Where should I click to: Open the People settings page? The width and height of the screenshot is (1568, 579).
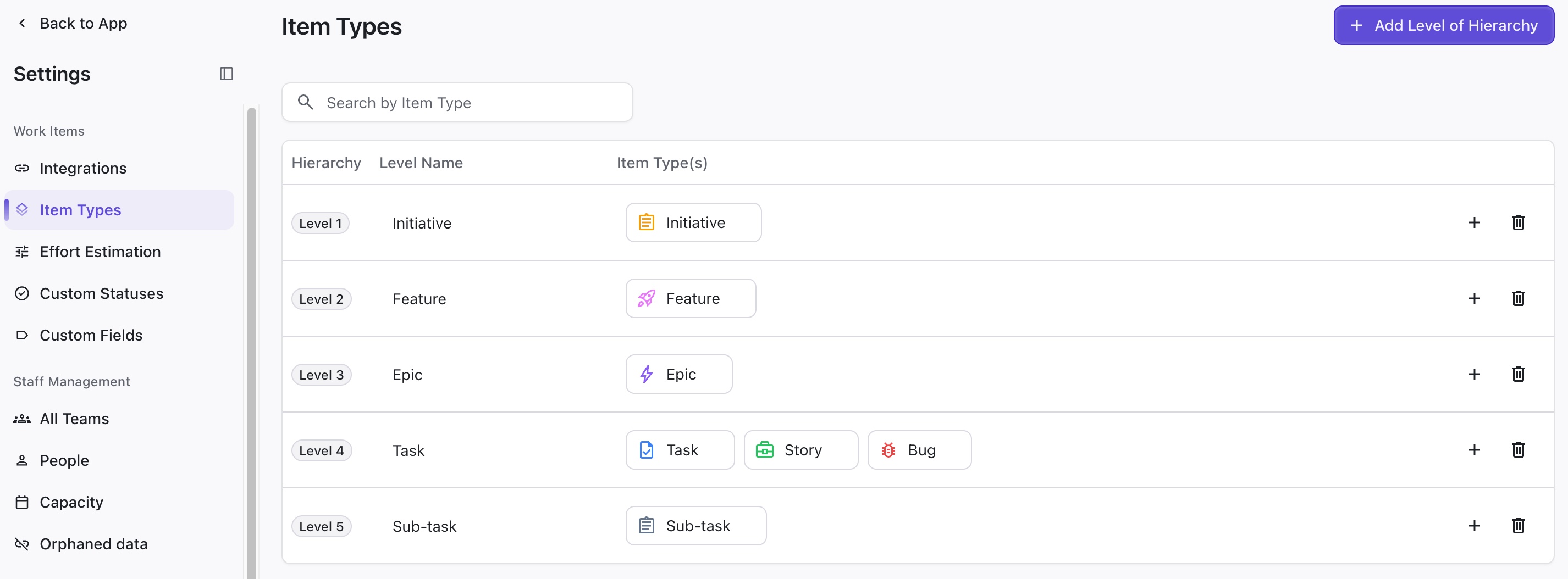[x=119, y=461]
